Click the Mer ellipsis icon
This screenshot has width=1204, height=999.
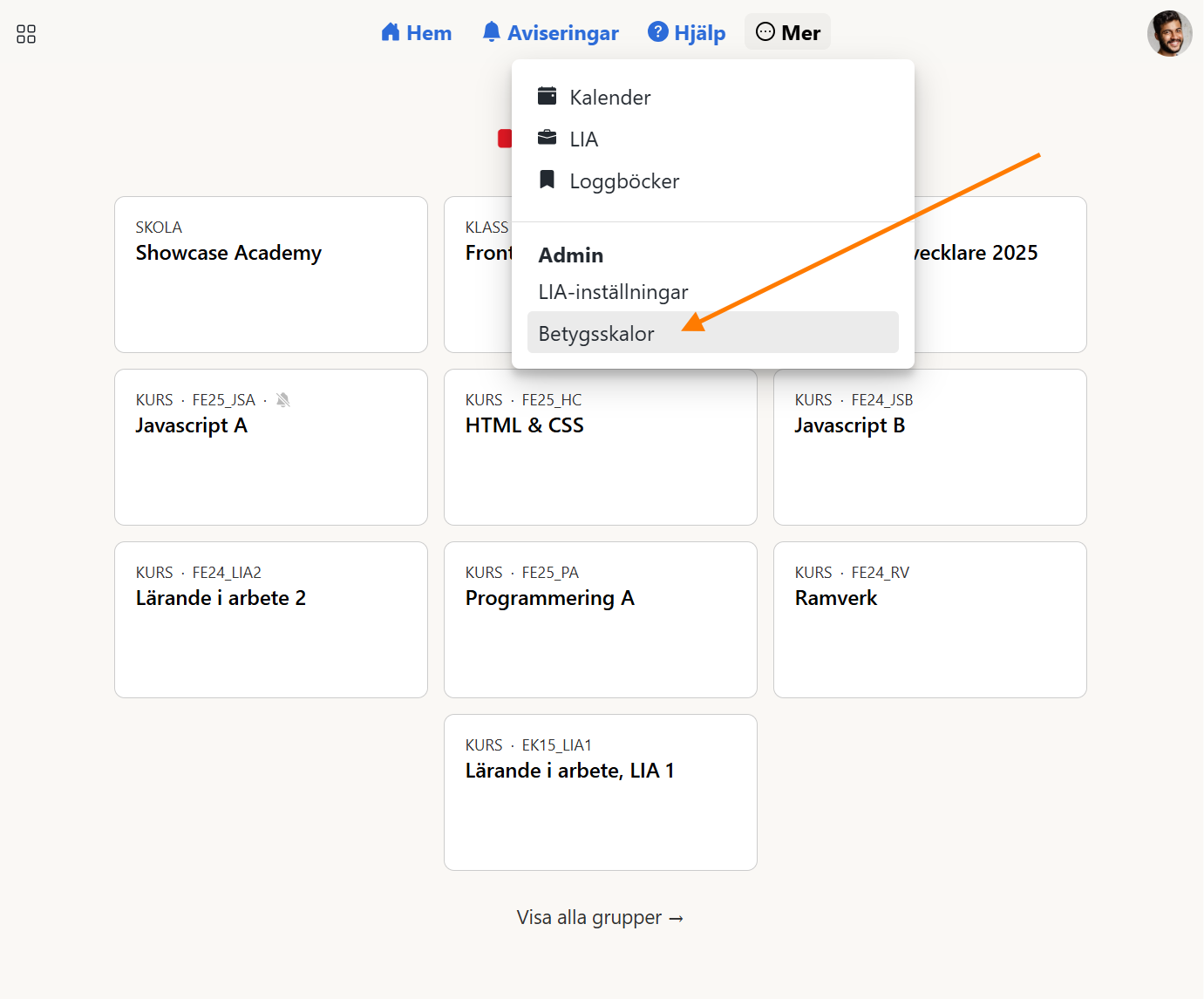(x=765, y=32)
